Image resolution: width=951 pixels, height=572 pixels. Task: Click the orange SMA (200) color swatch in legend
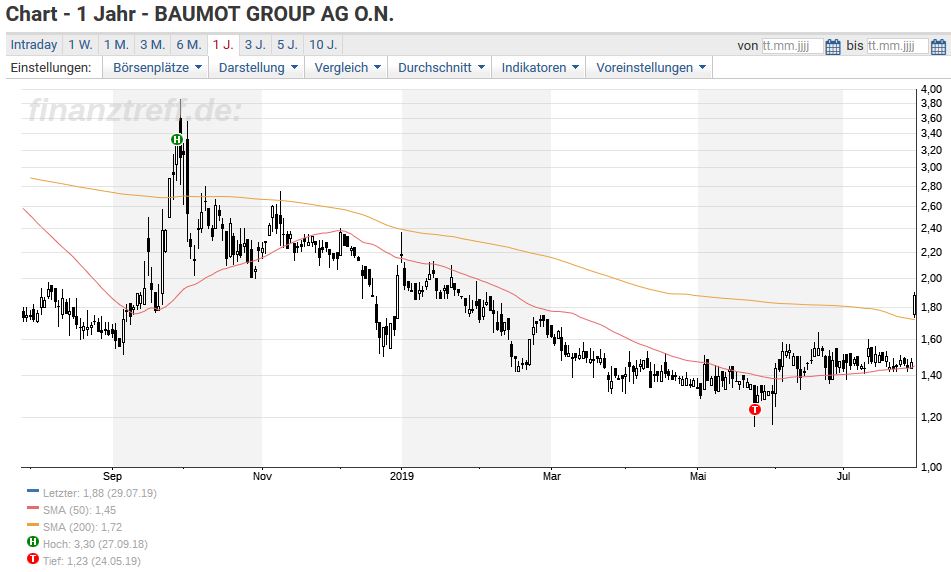click(33, 525)
